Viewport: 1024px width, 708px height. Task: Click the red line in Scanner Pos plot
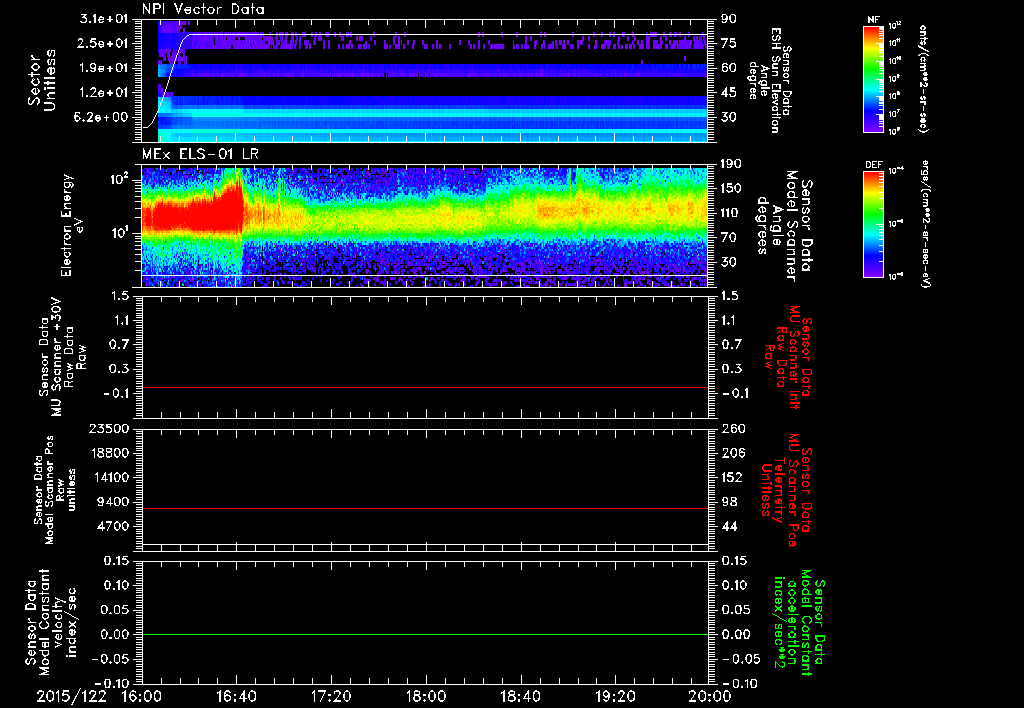point(424,508)
